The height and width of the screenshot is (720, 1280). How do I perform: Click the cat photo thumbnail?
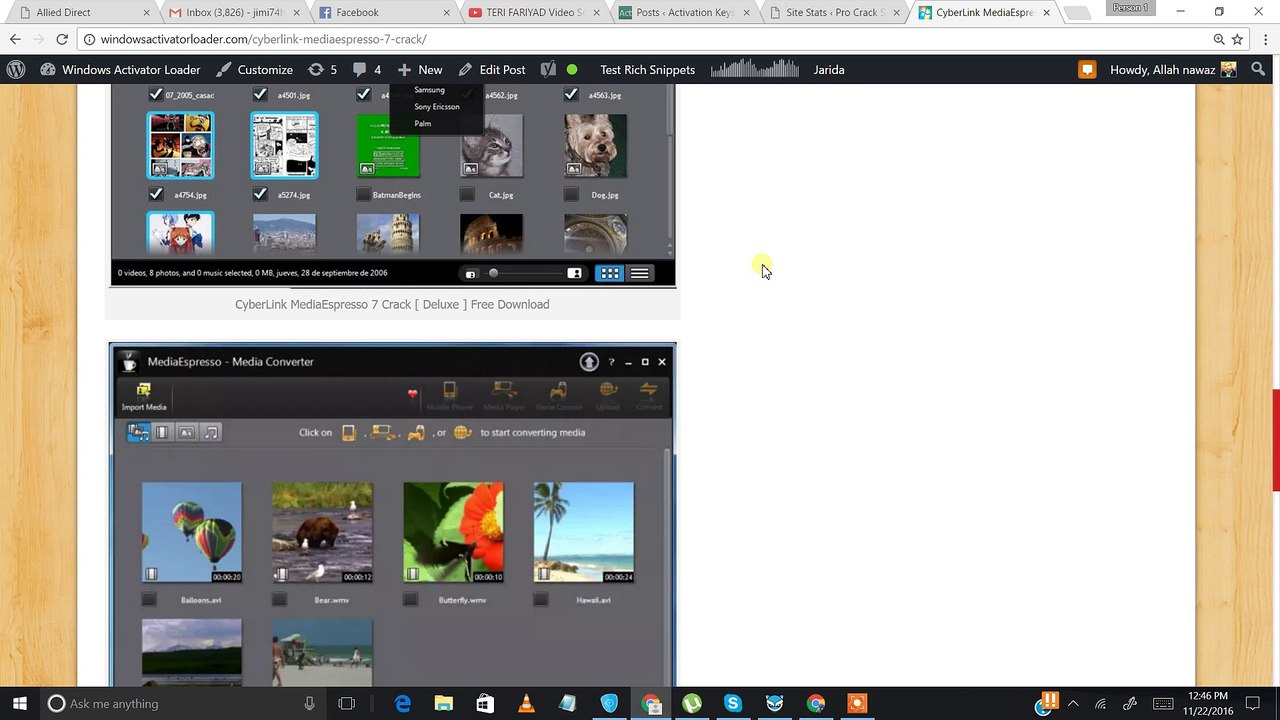point(491,146)
